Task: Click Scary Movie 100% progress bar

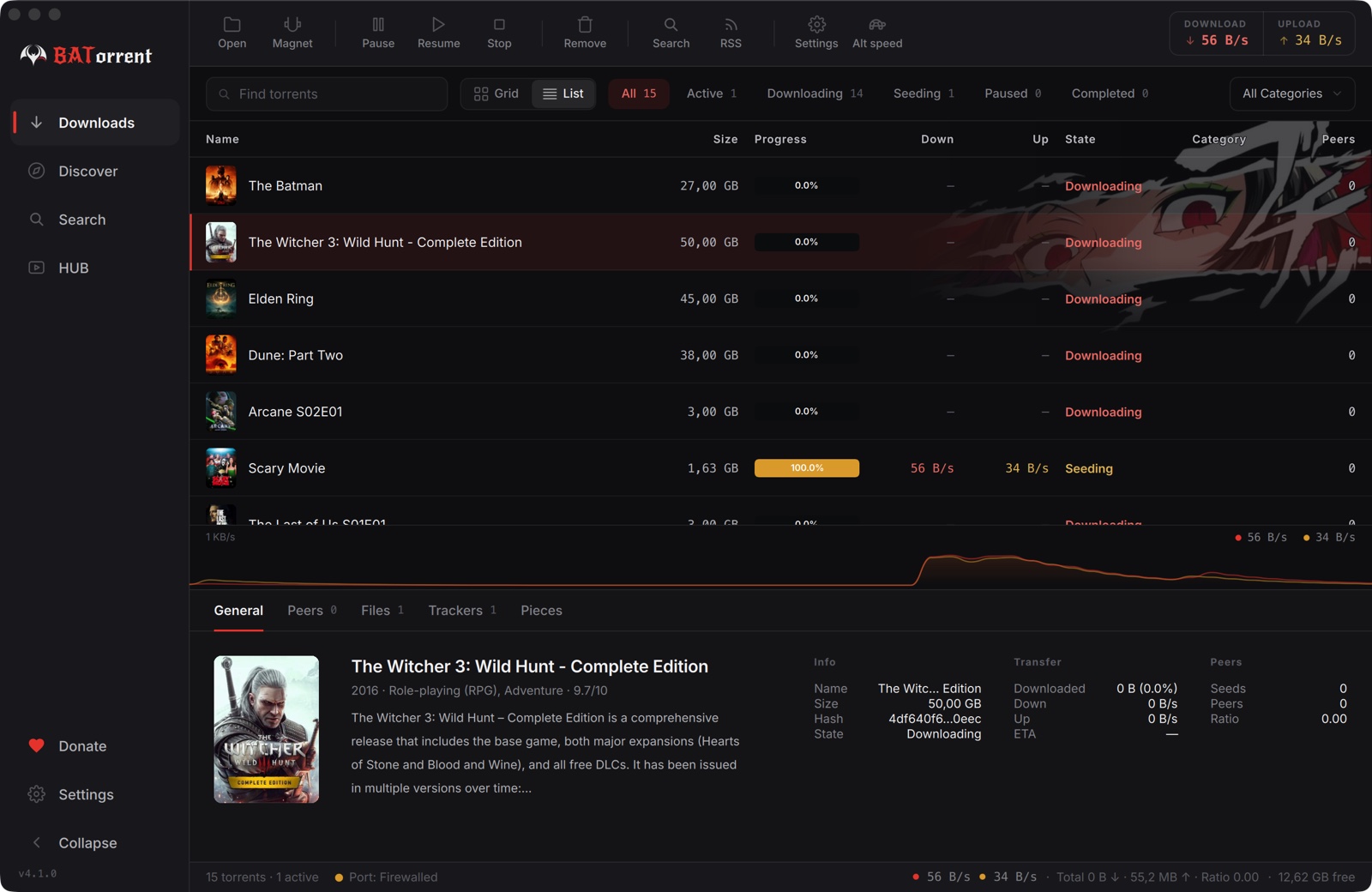Action: 807,468
